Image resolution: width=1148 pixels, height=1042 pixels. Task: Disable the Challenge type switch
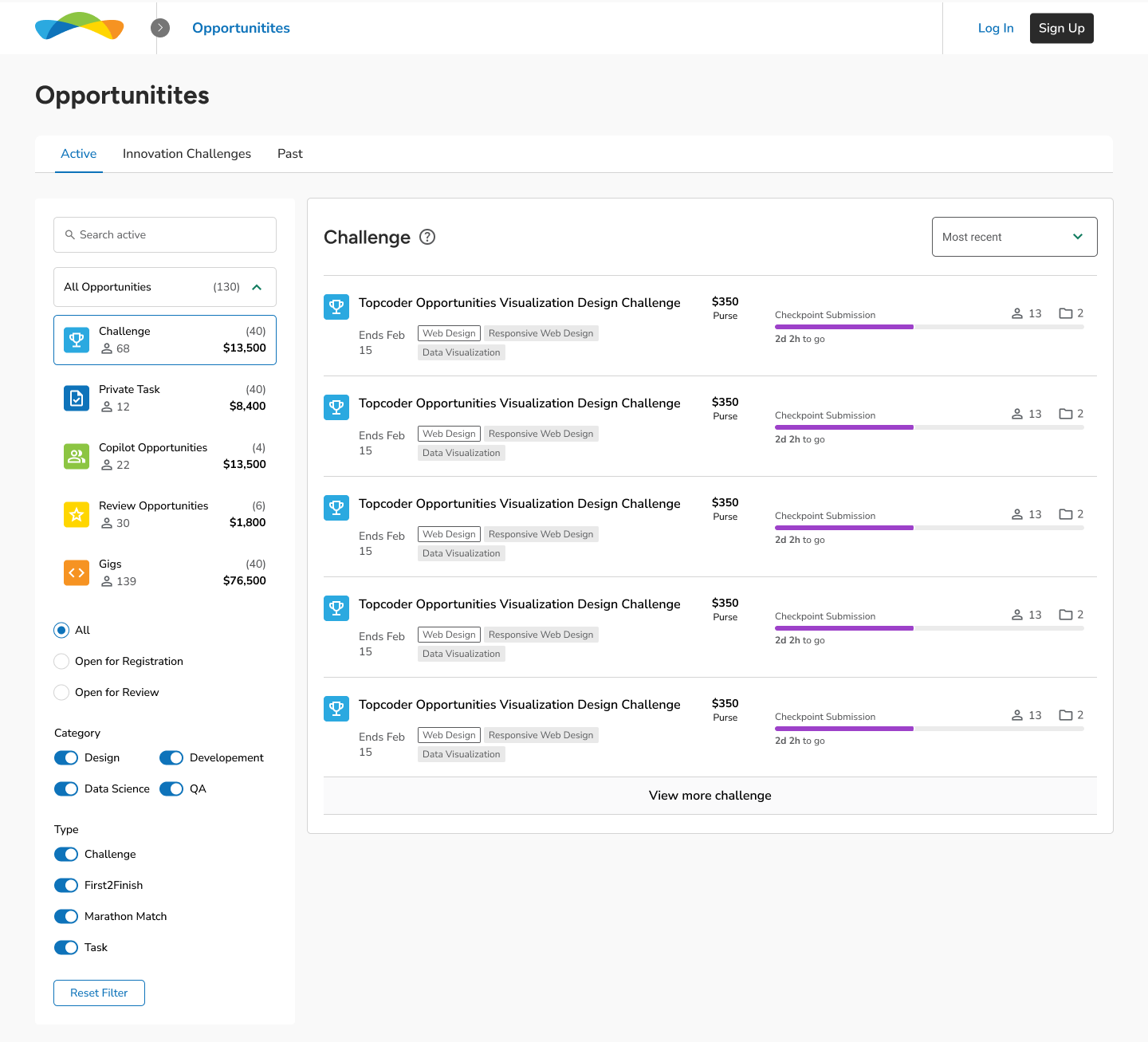coord(66,854)
